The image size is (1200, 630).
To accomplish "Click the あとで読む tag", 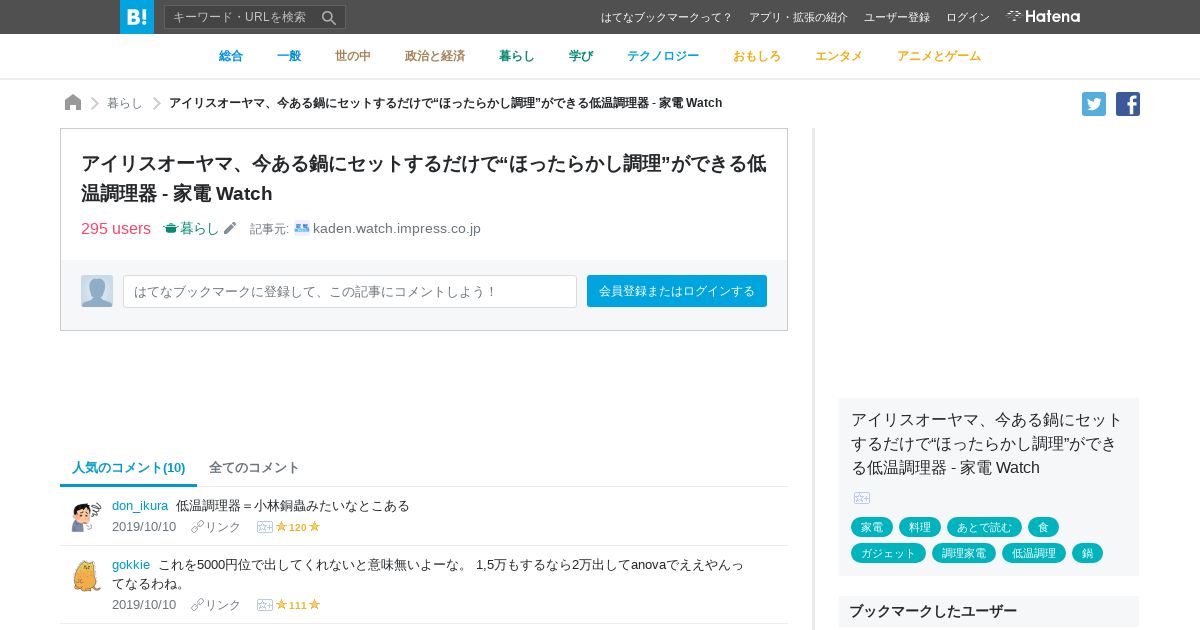I will click(x=984, y=527).
